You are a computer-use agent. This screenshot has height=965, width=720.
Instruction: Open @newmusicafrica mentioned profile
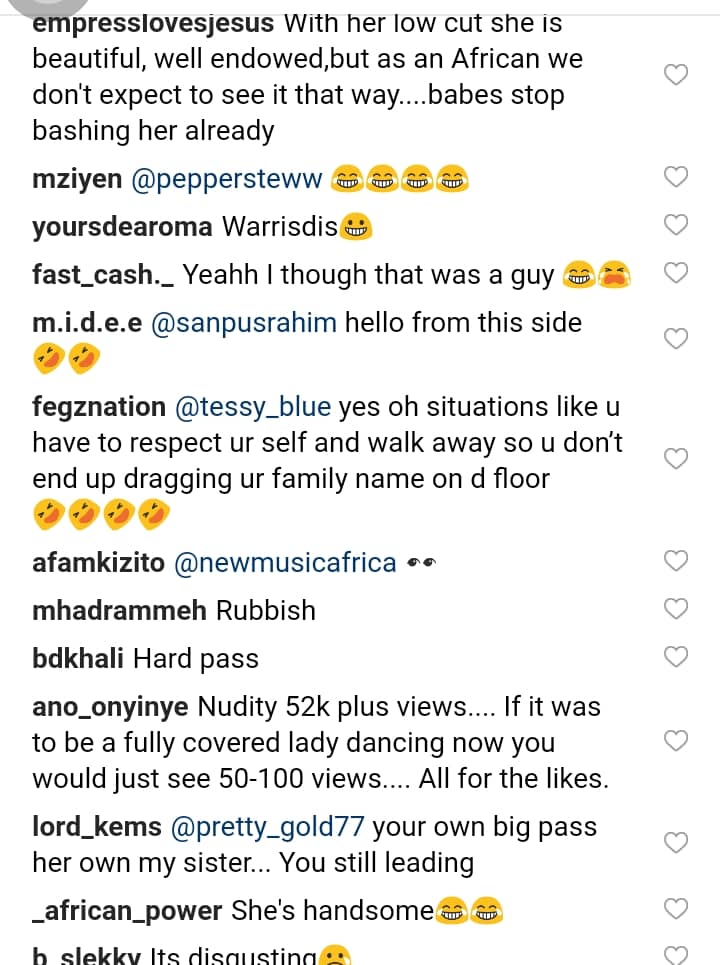285,563
